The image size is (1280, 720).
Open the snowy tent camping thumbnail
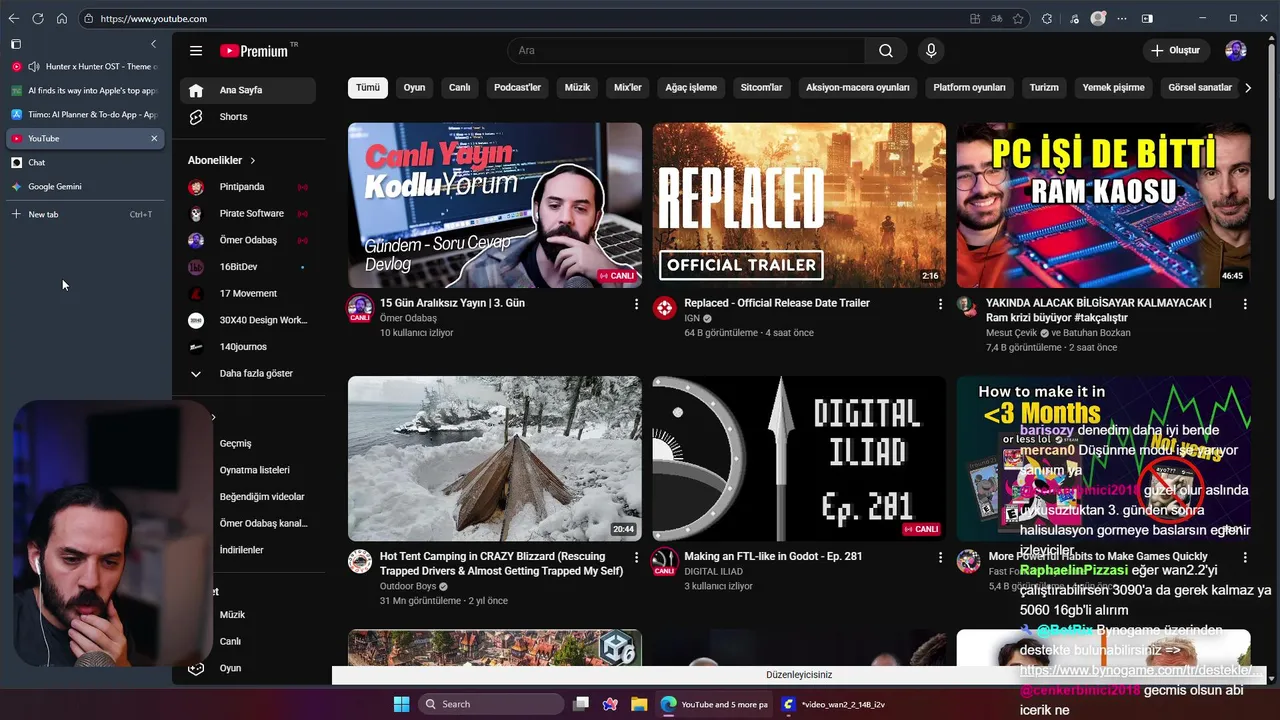495,459
